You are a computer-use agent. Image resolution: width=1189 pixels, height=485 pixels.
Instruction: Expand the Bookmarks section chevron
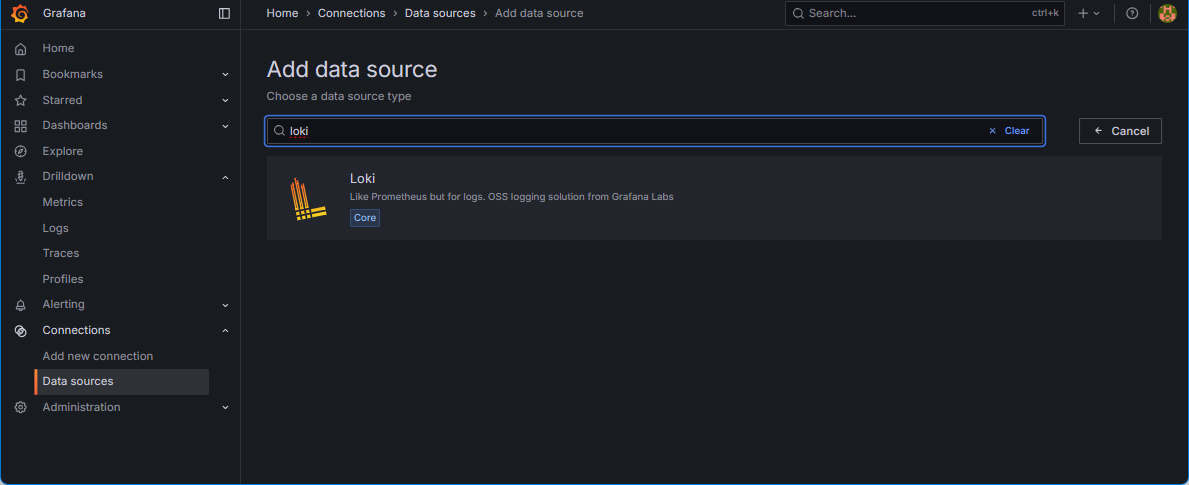tap(225, 75)
